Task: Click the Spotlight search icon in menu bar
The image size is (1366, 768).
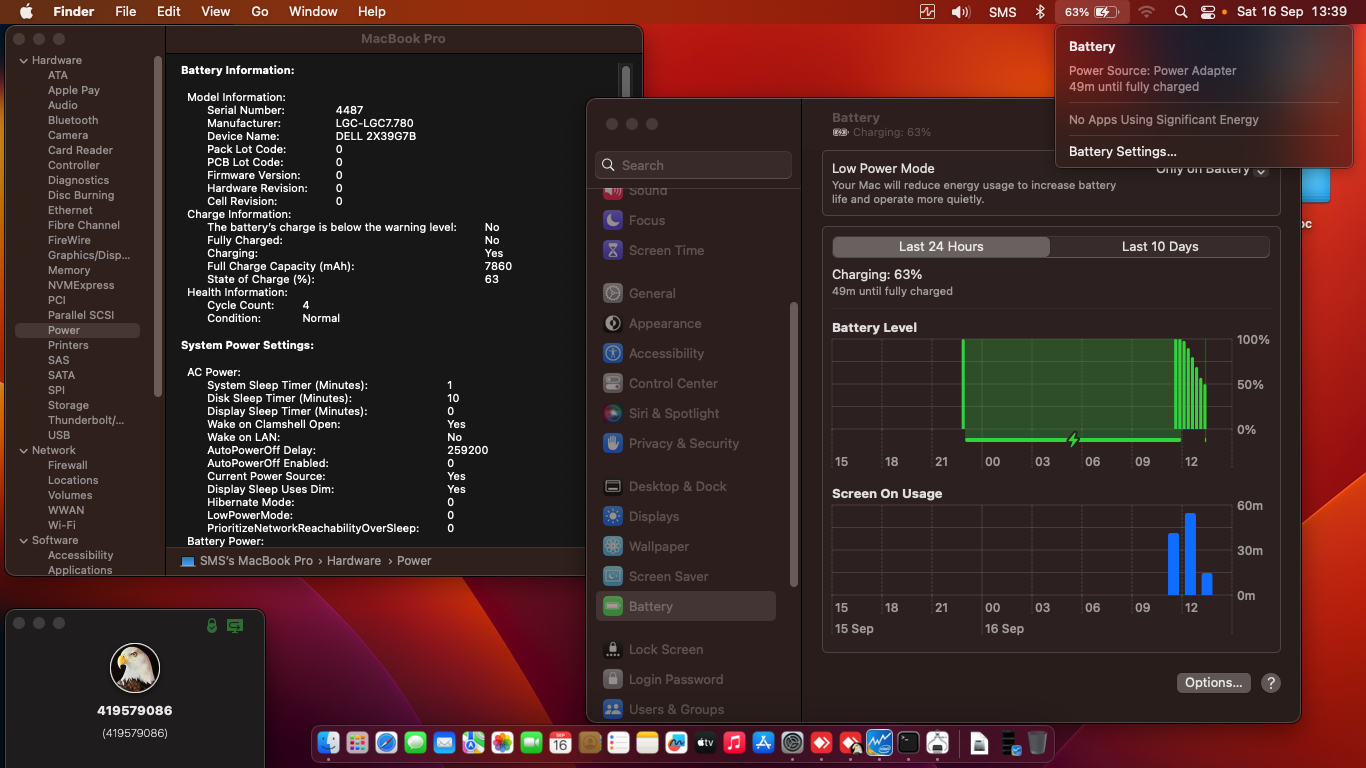Action: tap(1181, 12)
